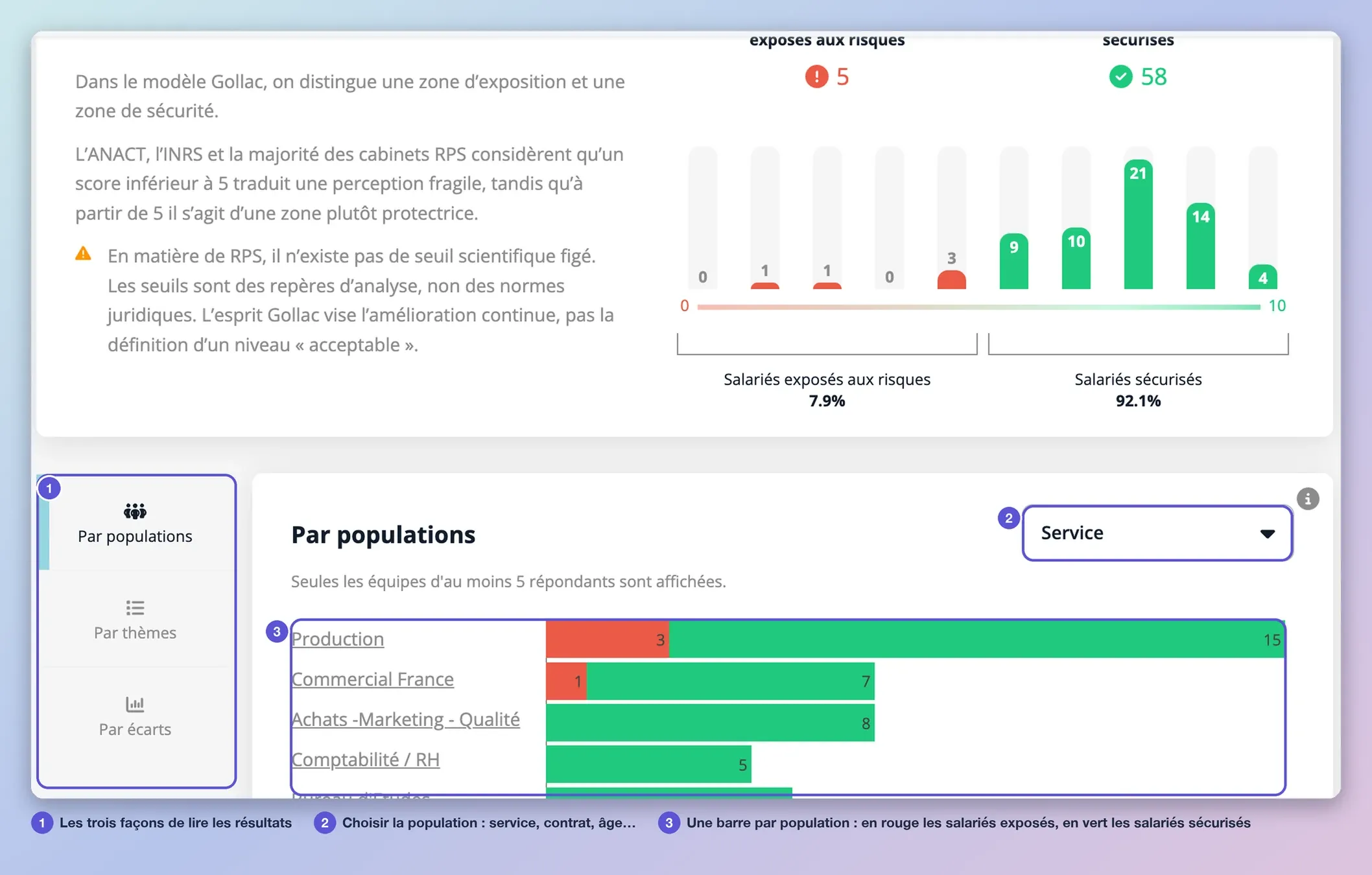This screenshot has height=875, width=1372.
Task: Click the green Production bar segment showing 15
Action: click(976, 640)
